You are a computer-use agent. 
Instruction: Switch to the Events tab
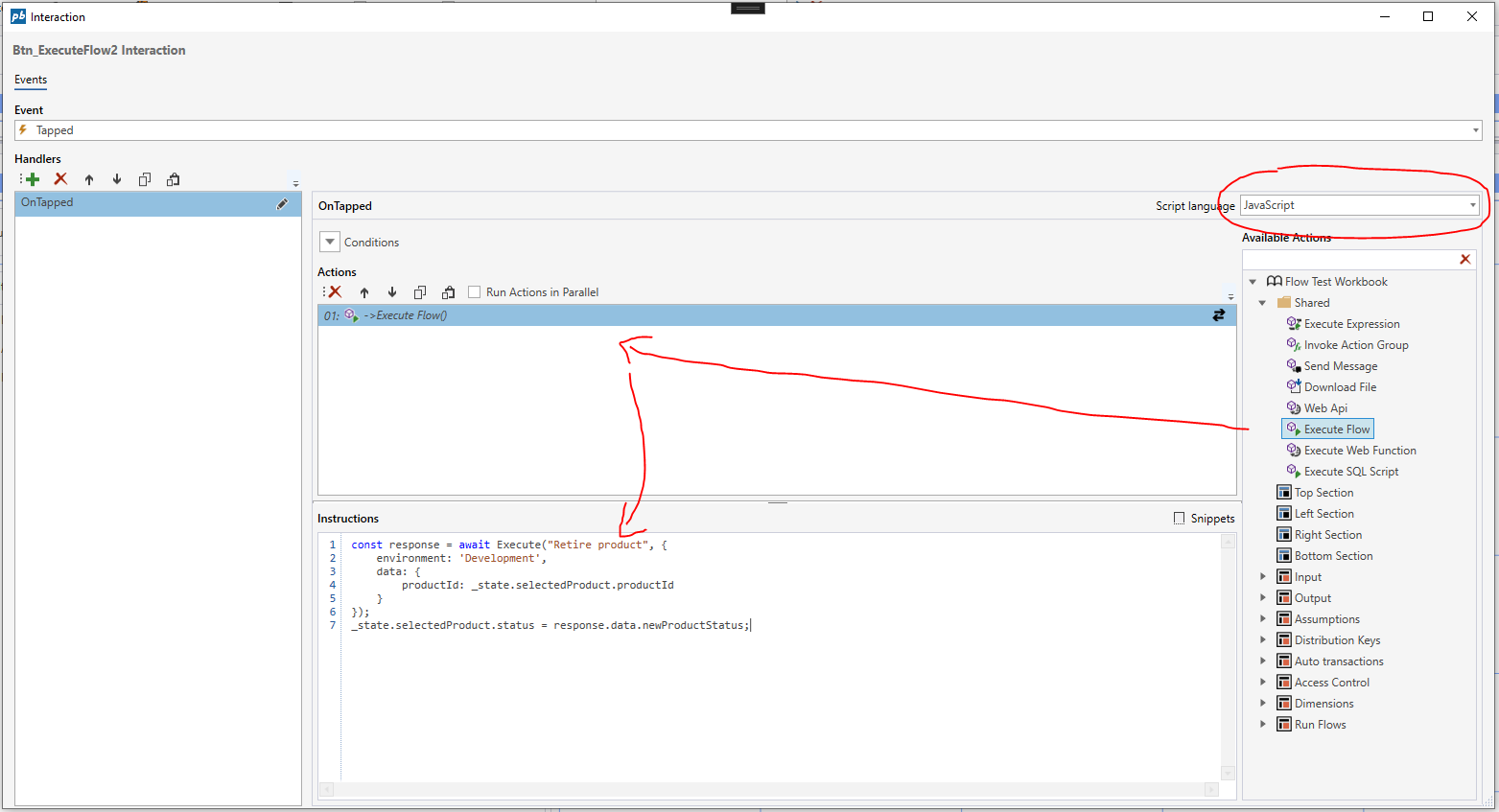31,80
